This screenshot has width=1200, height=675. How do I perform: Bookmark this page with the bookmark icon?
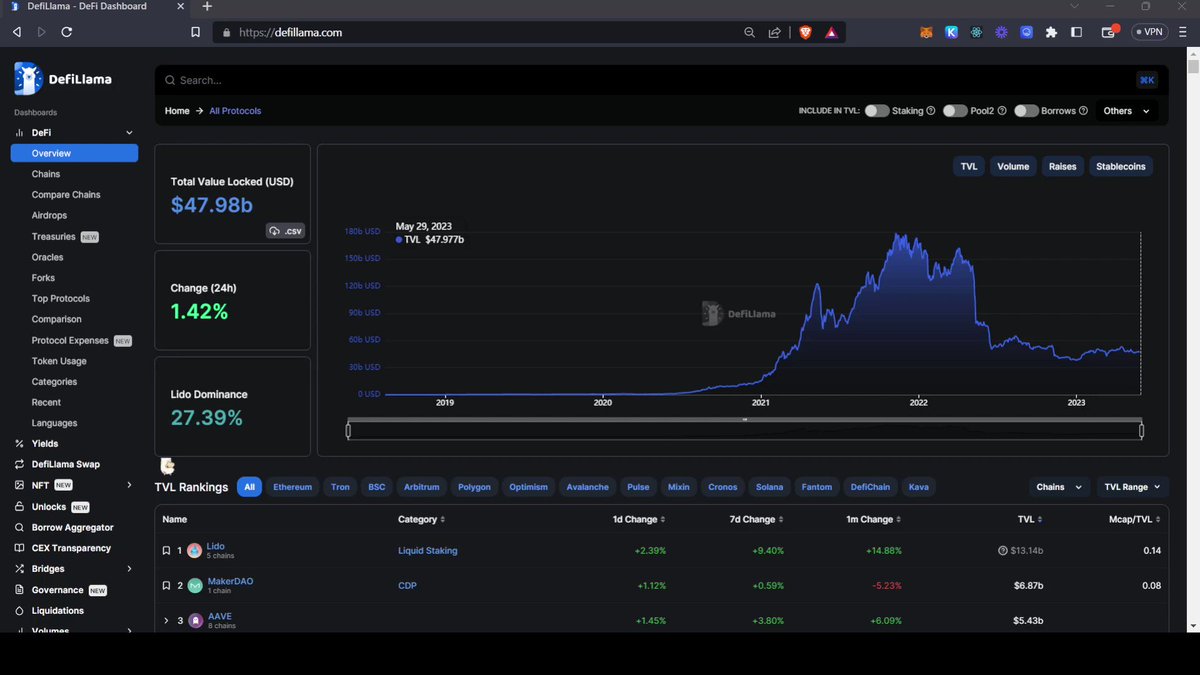(196, 32)
